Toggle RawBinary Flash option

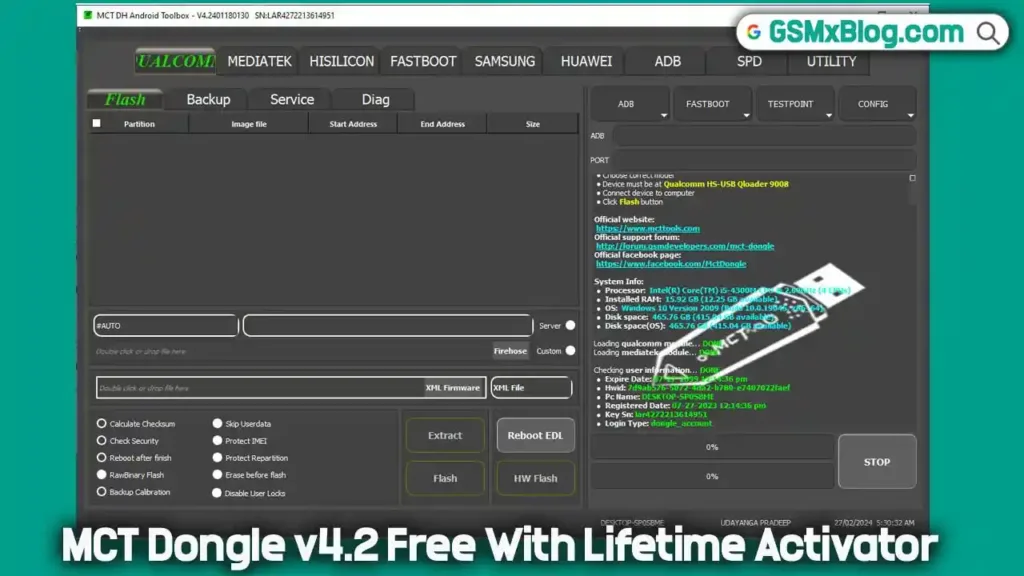coord(101,474)
